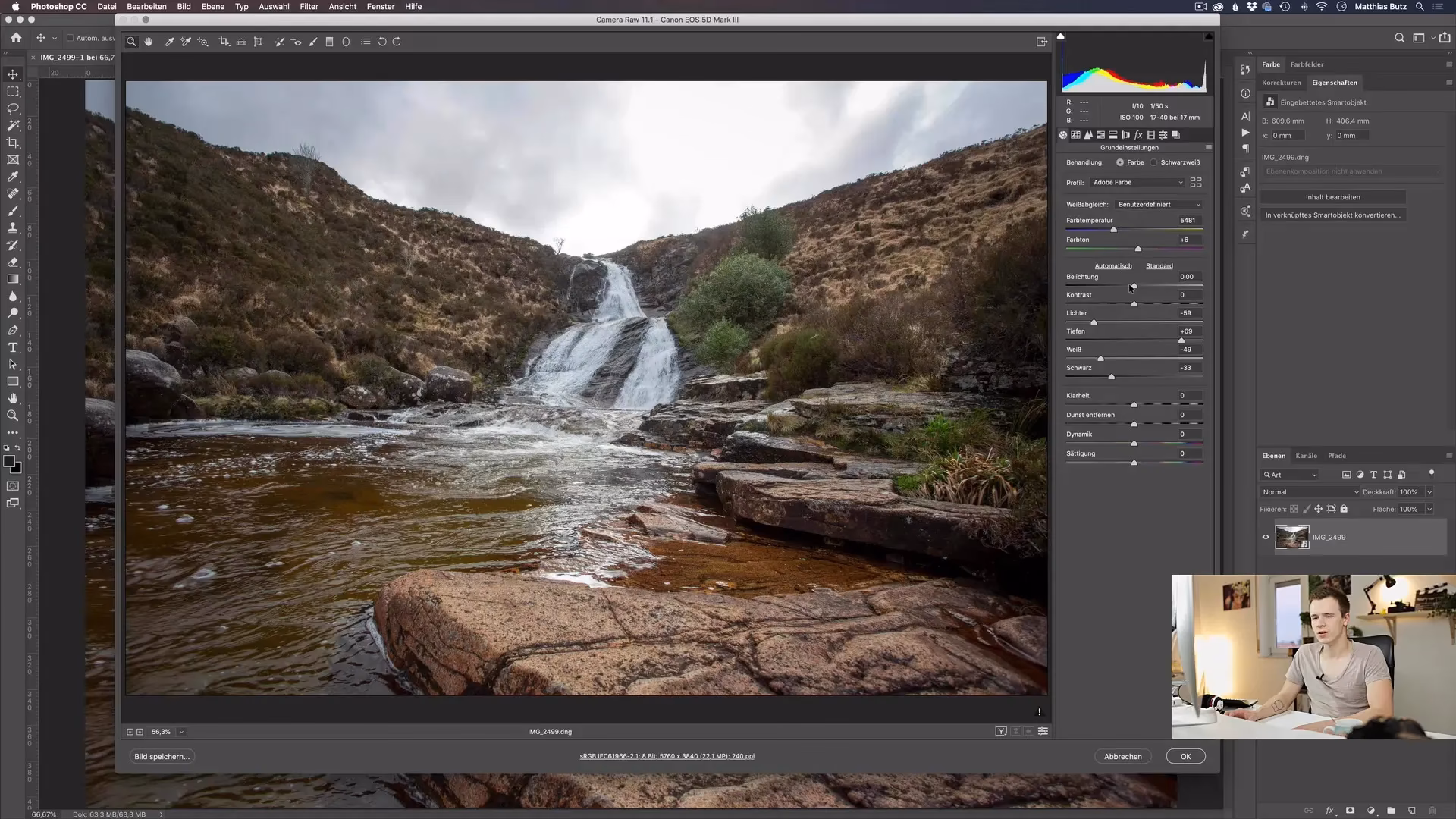Open the Effects fx panel
The height and width of the screenshot is (819, 1456).
[1138, 135]
